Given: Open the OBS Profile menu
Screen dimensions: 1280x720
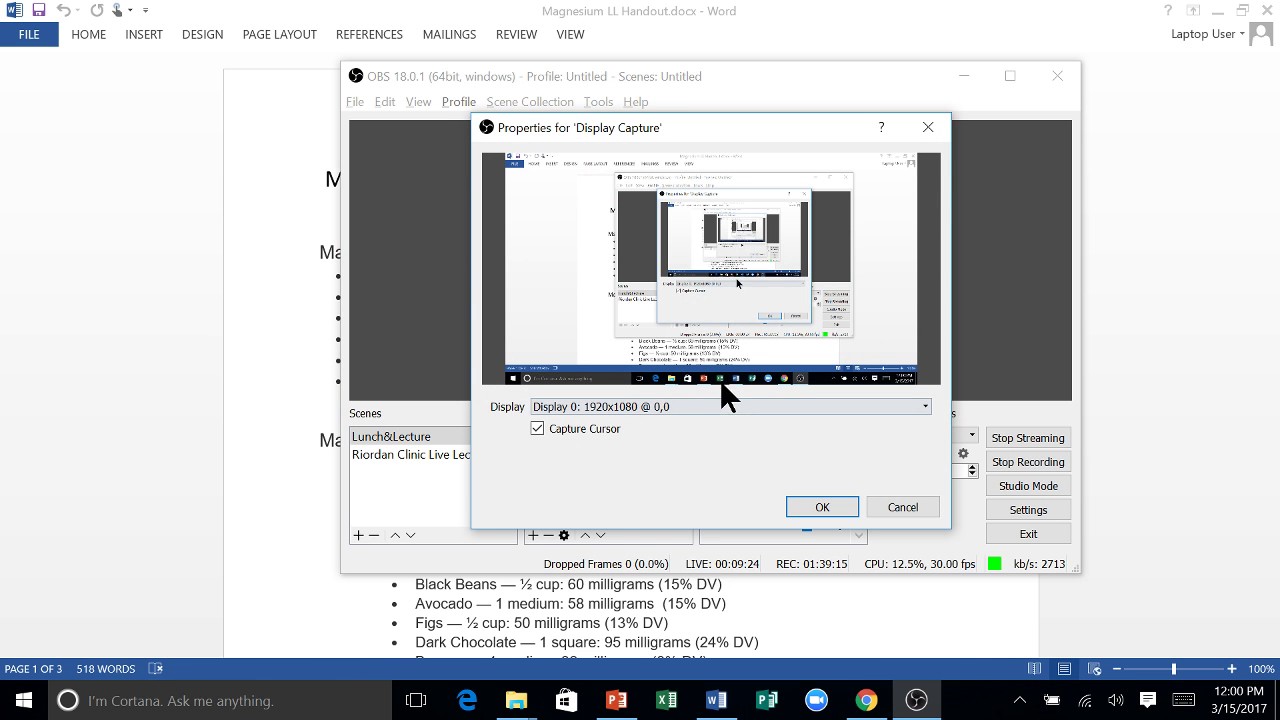Looking at the screenshot, I should tap(459, 102).
